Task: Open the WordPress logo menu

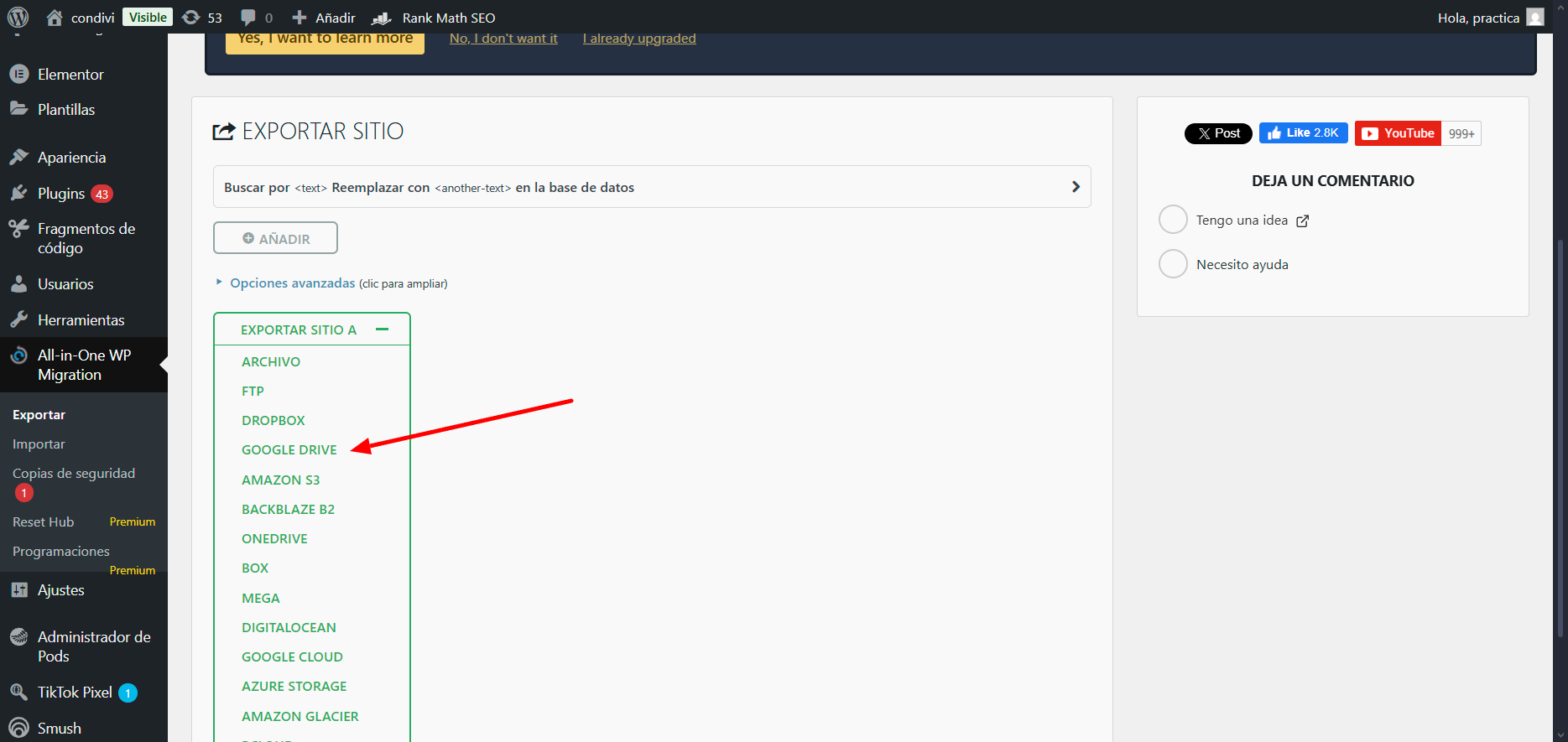Action: click(18, 17)
